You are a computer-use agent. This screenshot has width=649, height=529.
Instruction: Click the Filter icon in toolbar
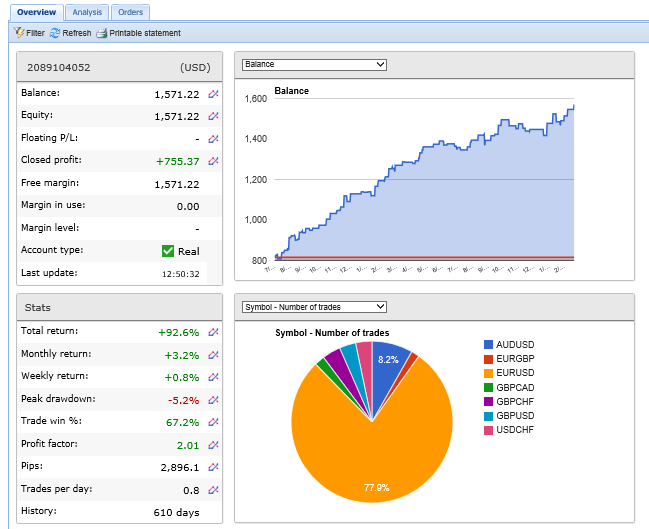pyautogui.click(x=20, y=33)
